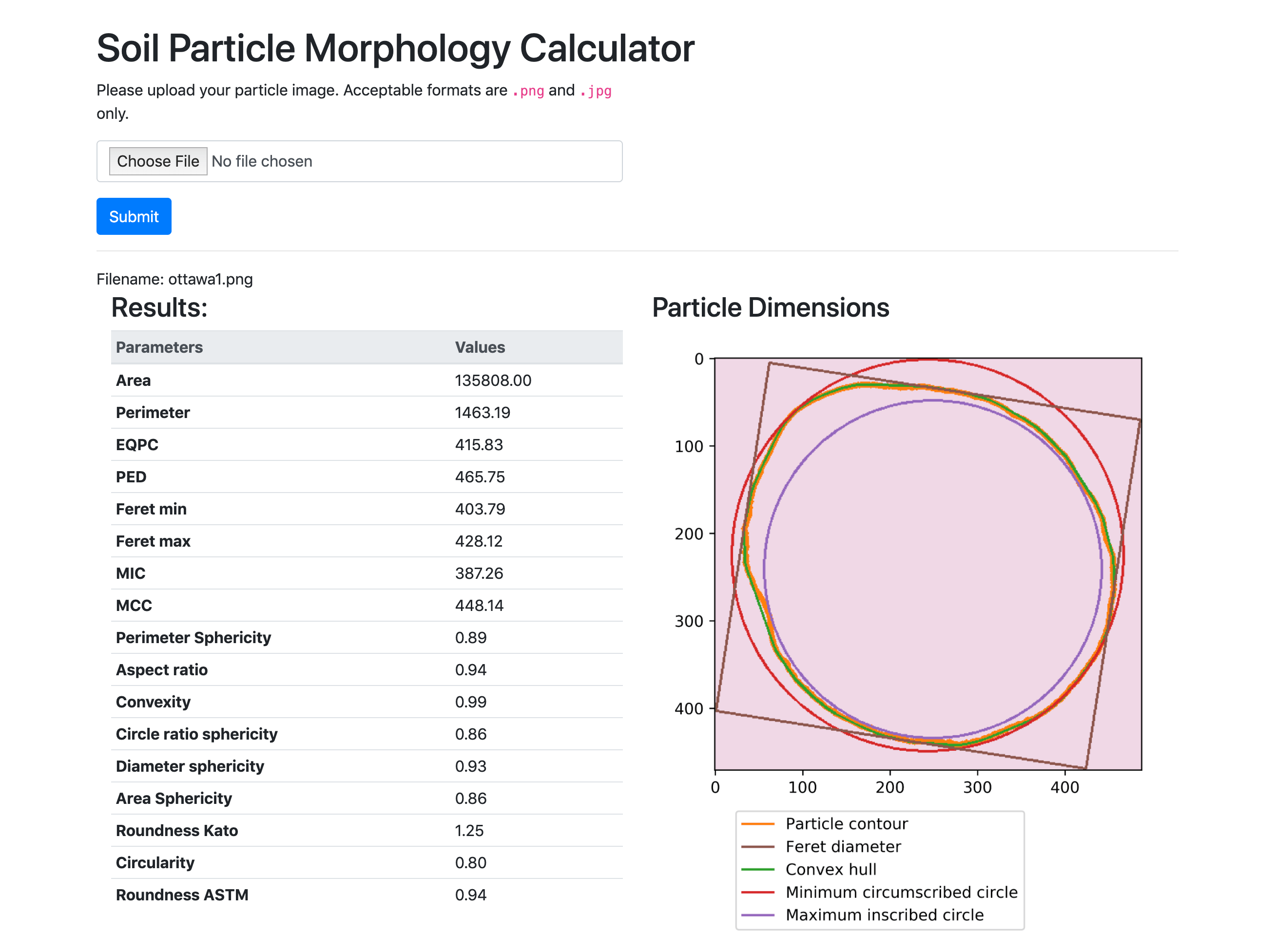Viewport: 1275px width, 952px height.
Task: Click the Parameters column header
Action: coord(159,347)
